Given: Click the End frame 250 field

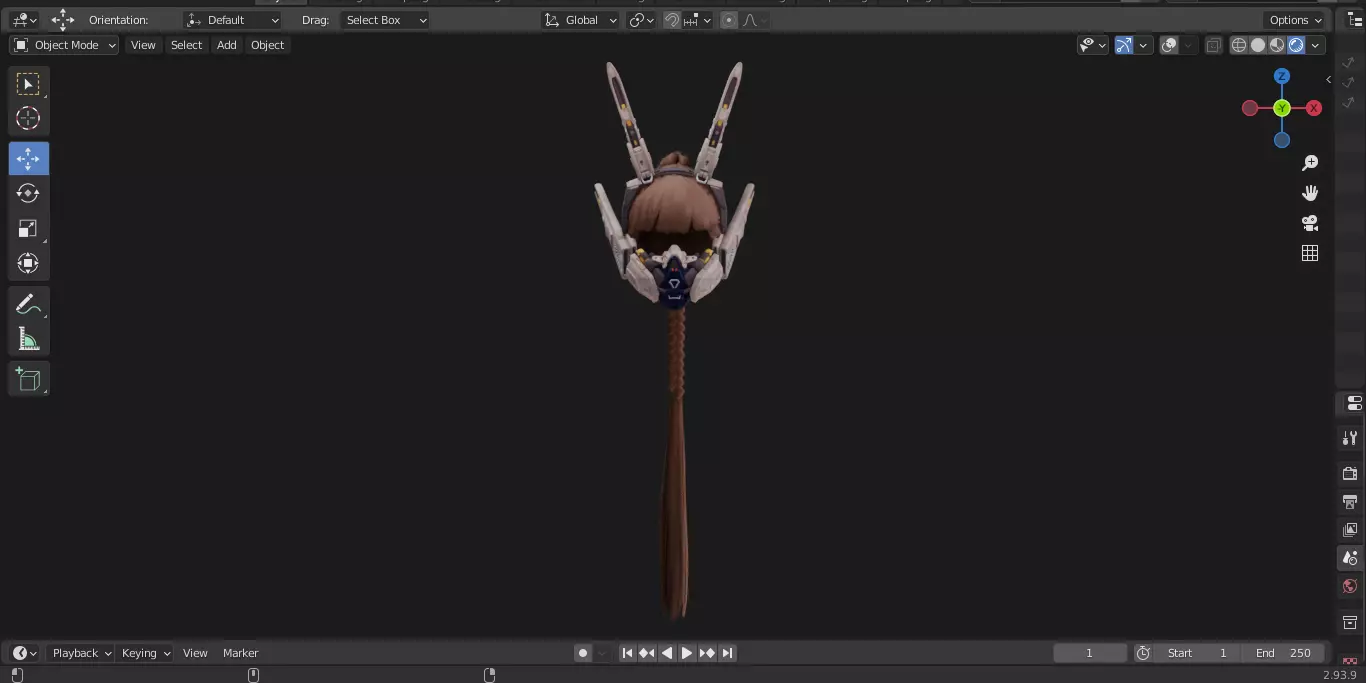Looking at the screenshot, I should (x=1284, y=653).
